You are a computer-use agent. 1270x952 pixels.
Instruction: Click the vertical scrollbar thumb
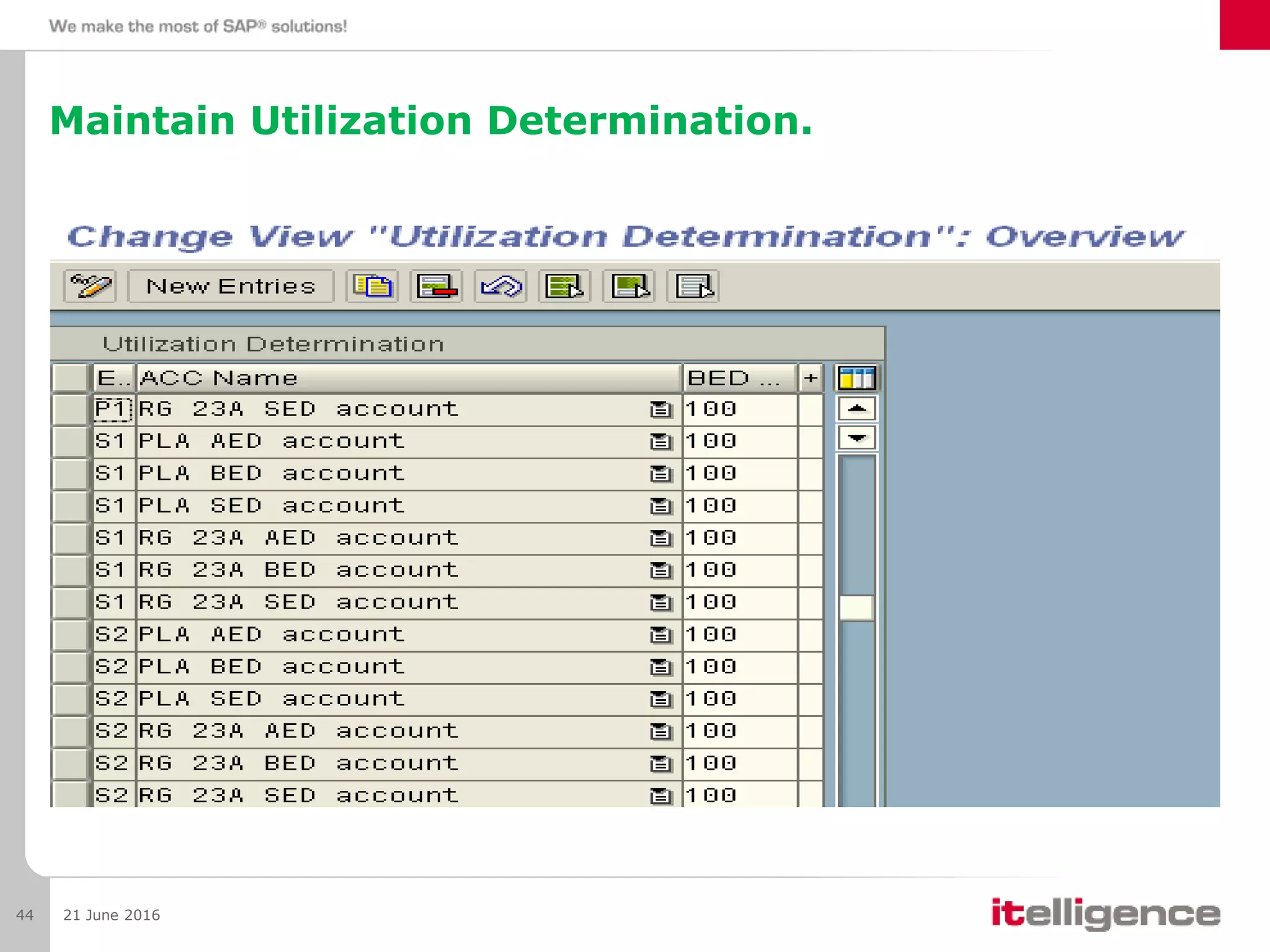pyautogui.click(x=856, y=608)
